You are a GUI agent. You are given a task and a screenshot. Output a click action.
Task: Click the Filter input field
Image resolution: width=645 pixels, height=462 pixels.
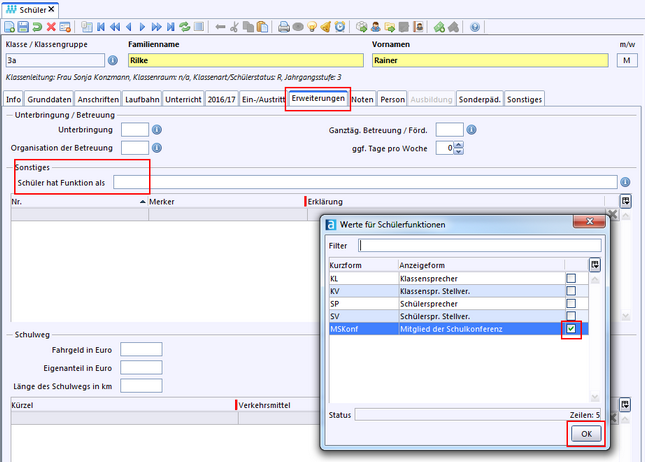[x=480, y=245]
